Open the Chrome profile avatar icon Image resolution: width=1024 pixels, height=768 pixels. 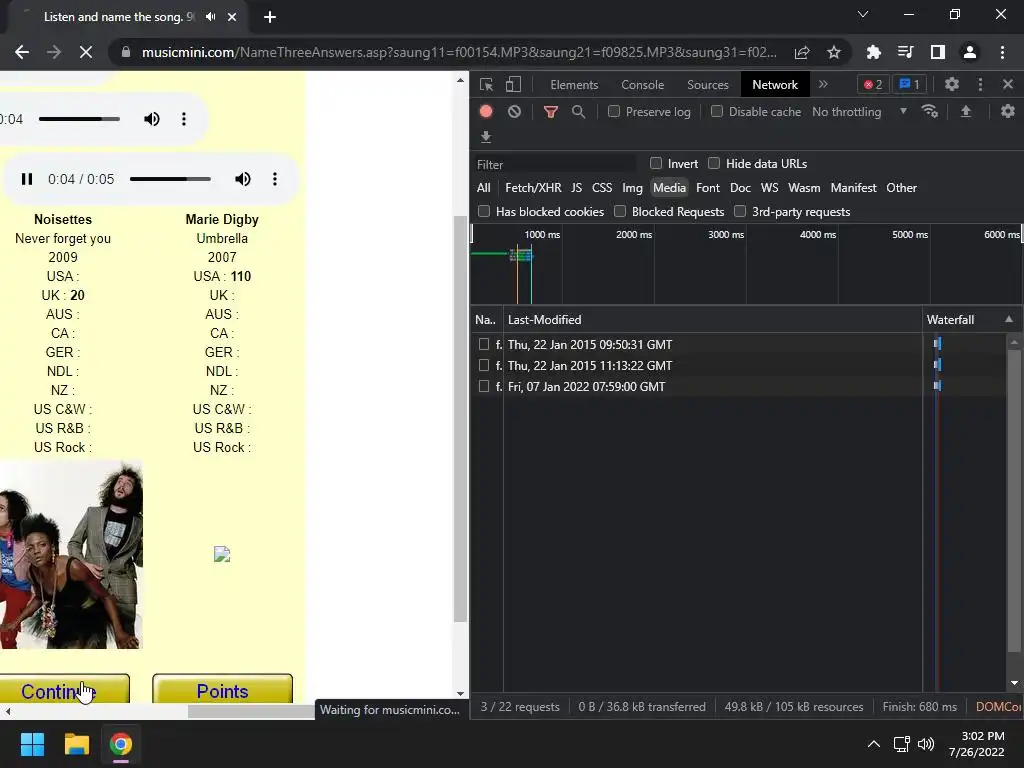(970, 52)
